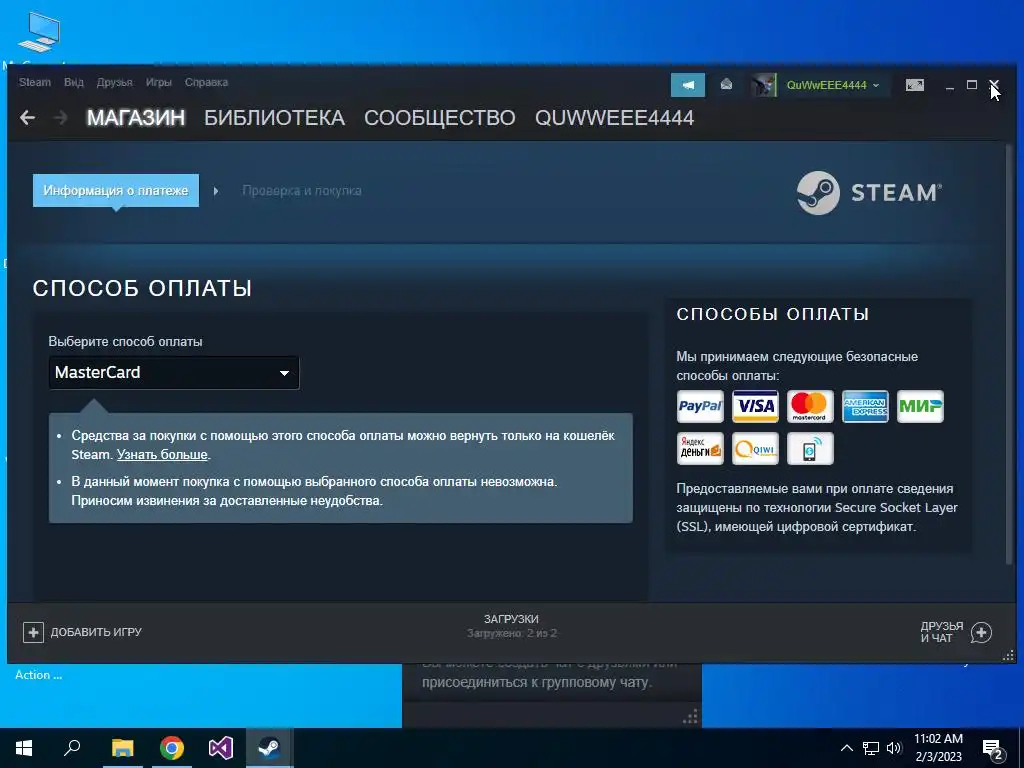Click the PayPal payment logo
Screen dimensions: 1024x768
(700, 406)
